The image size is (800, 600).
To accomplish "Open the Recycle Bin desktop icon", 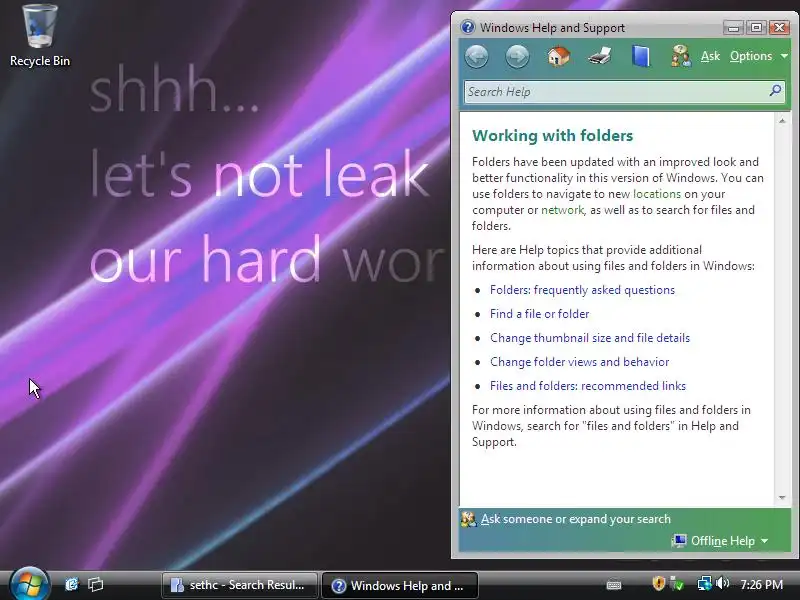I will pyautogui.click(x=40, y=36).
